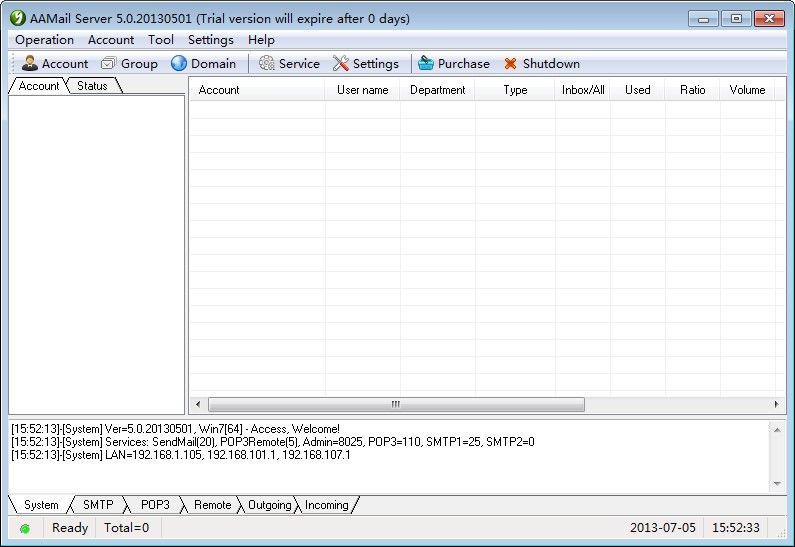Sort by the Account column header

click(258, 90)
